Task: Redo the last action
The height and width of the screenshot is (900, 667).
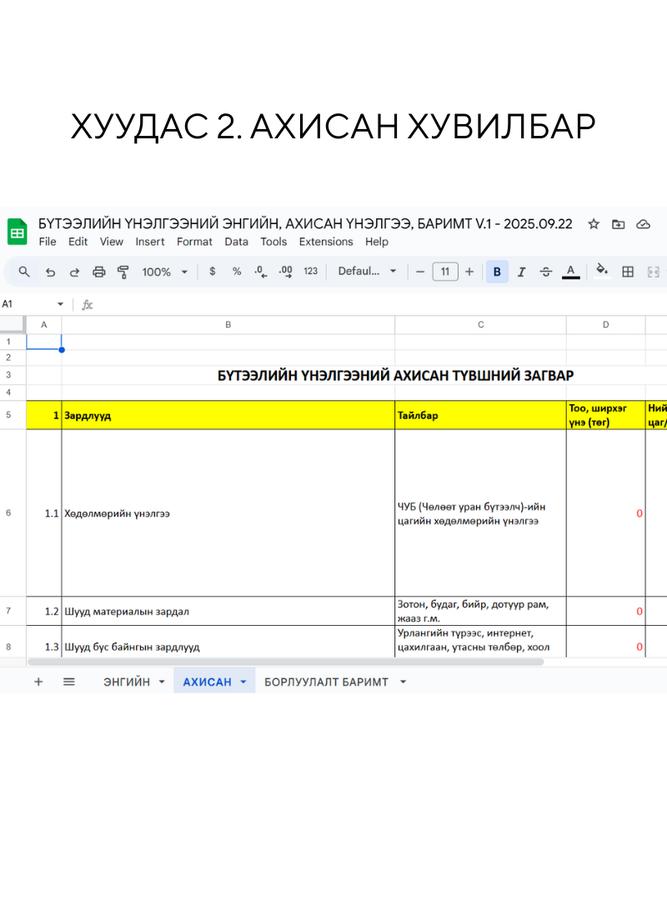Action: 75,271
